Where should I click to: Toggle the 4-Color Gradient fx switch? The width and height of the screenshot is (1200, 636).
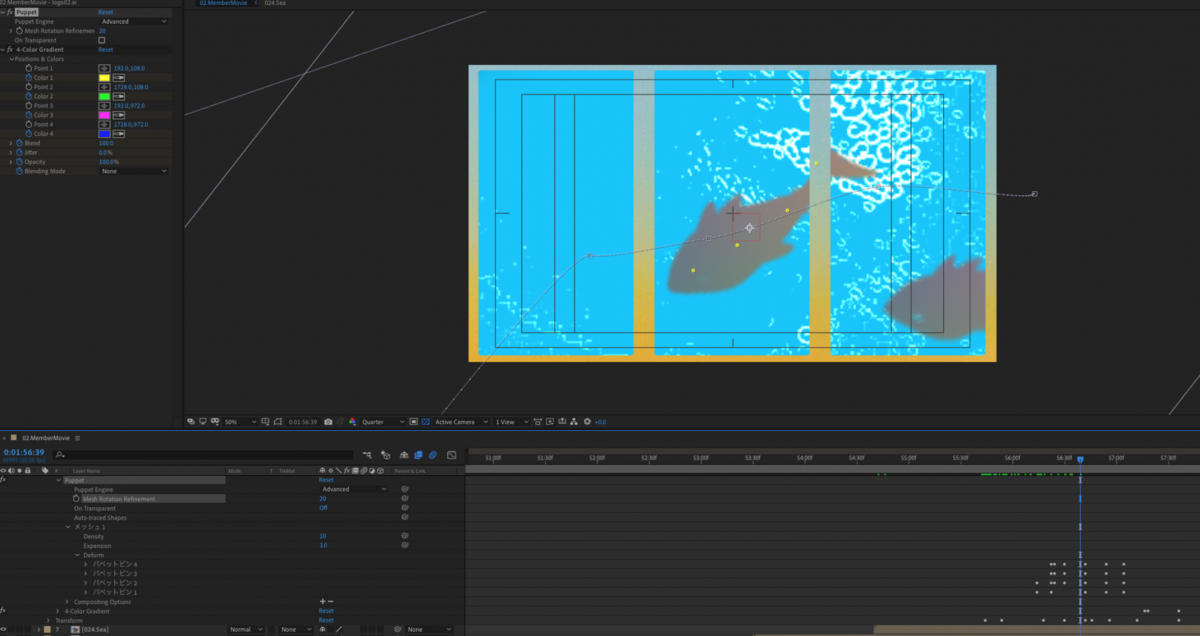(x=9, y=49)
